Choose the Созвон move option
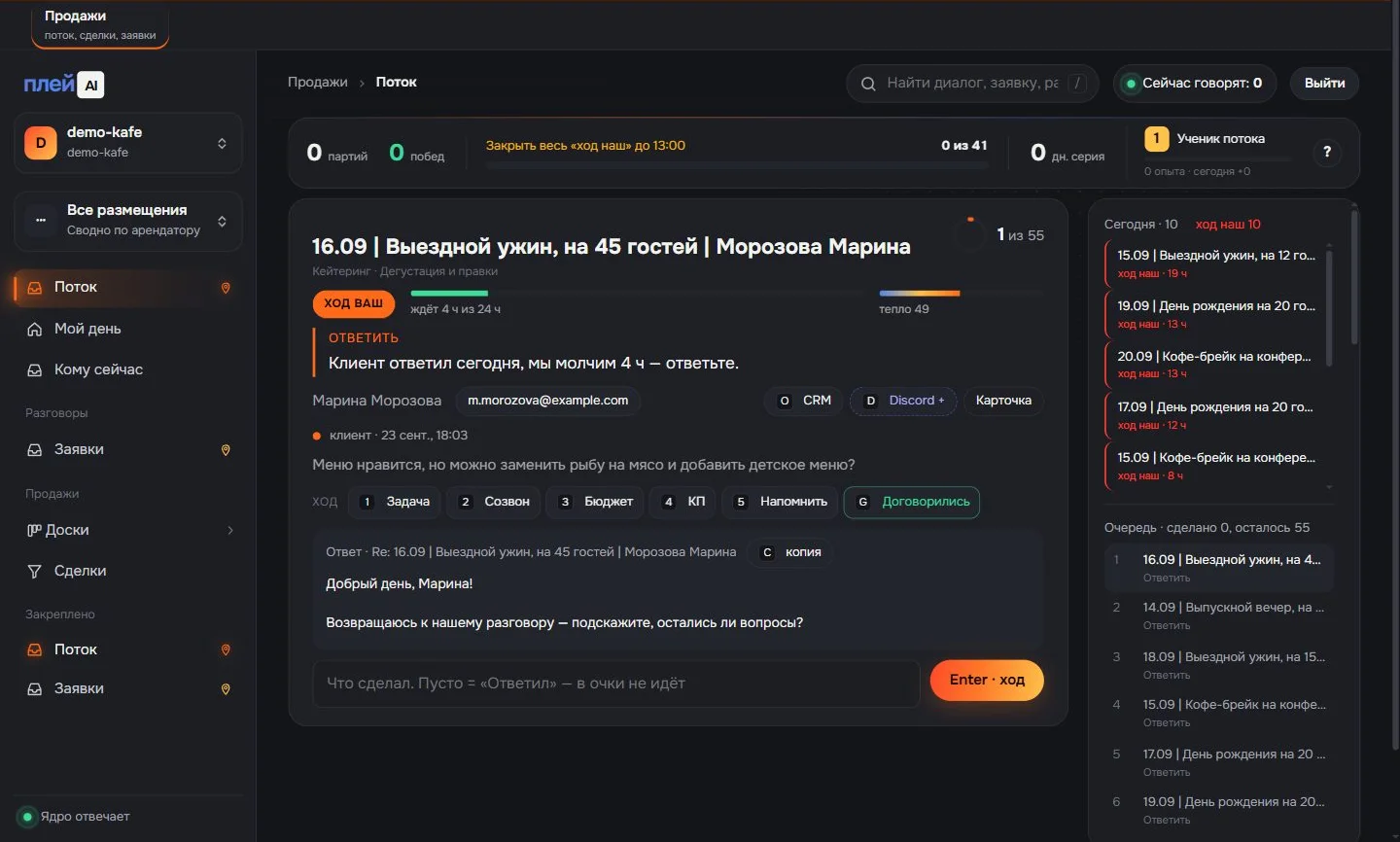This screenshot has width=1400, height=842. point(495,502)
